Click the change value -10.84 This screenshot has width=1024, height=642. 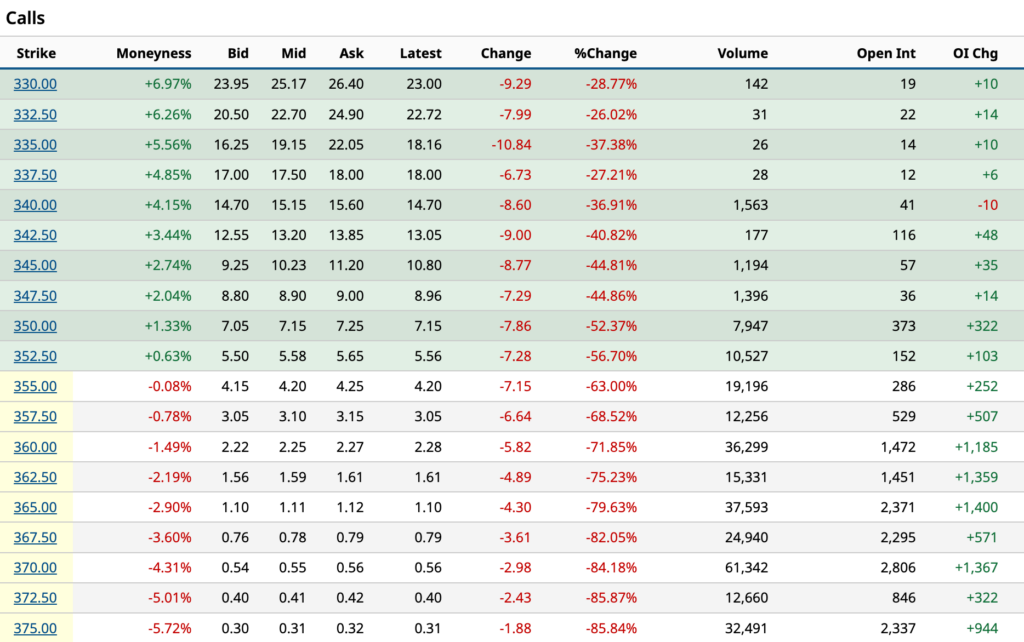(x=511, y=145)
